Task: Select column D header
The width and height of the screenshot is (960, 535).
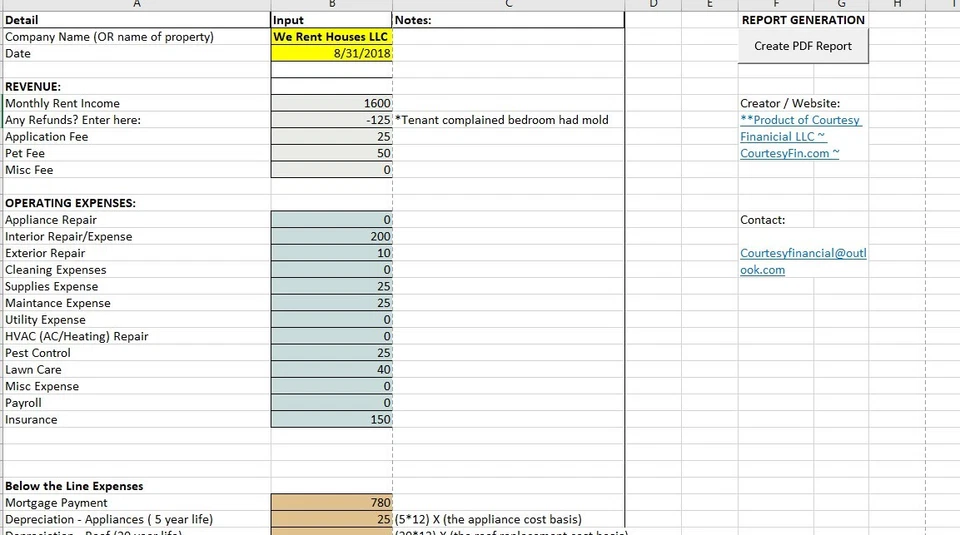Action: pyautogui.click(x=653, y=4)
